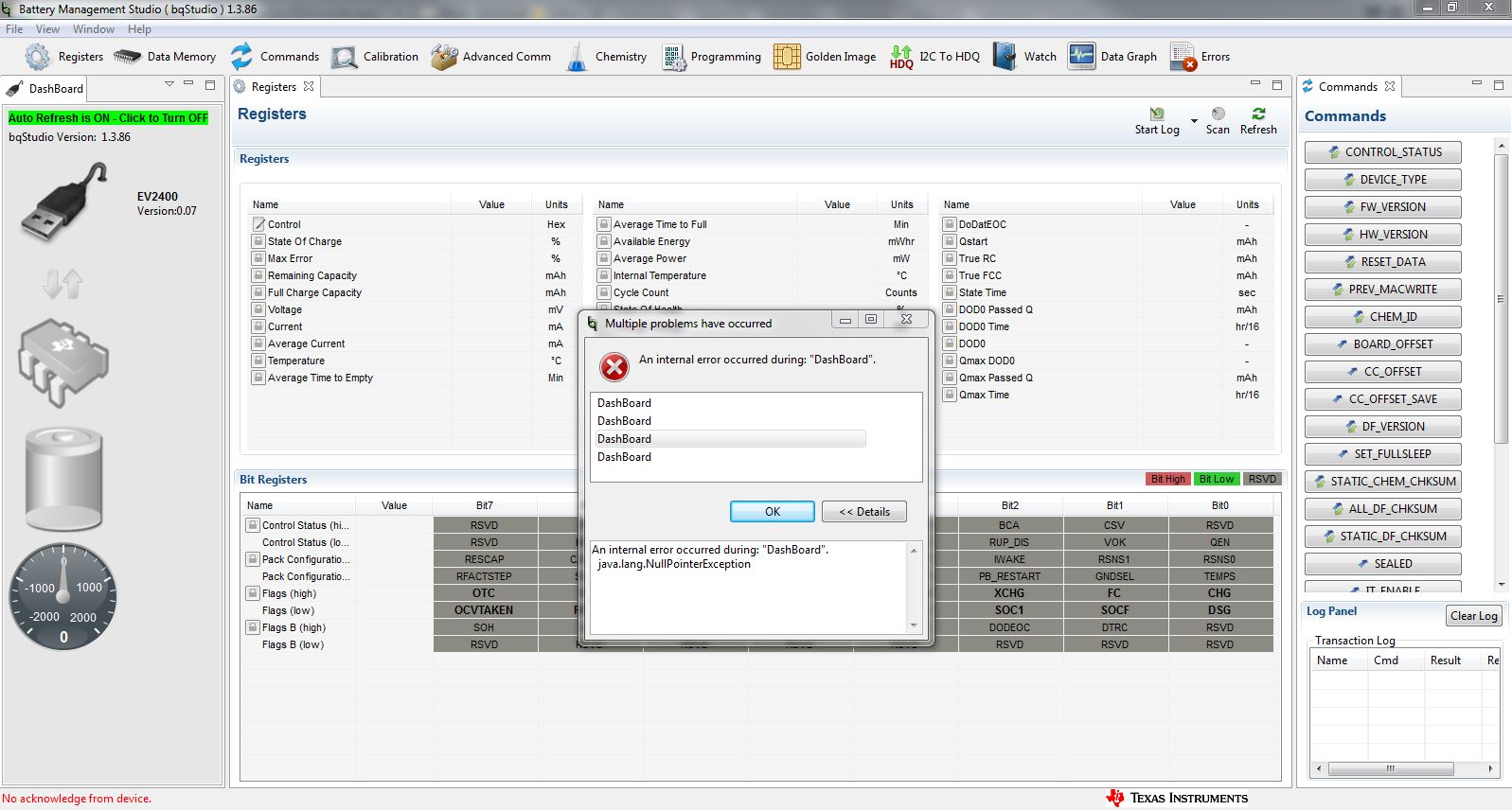This screenshot has width=1512, height=810.
Task: Open the View menu
Action: [47, 29]
